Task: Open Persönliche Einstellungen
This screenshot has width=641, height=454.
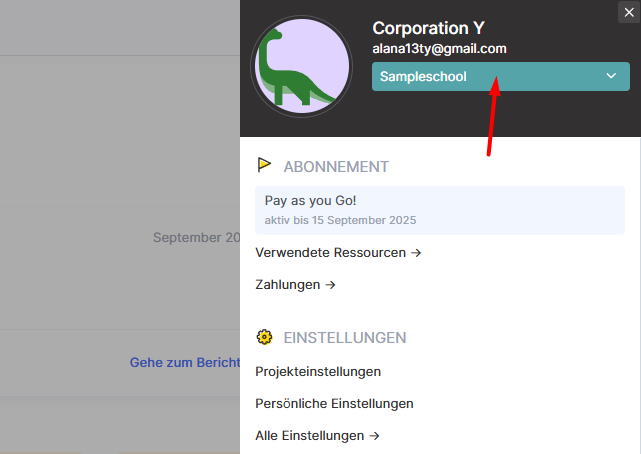Action: point(334,404)
